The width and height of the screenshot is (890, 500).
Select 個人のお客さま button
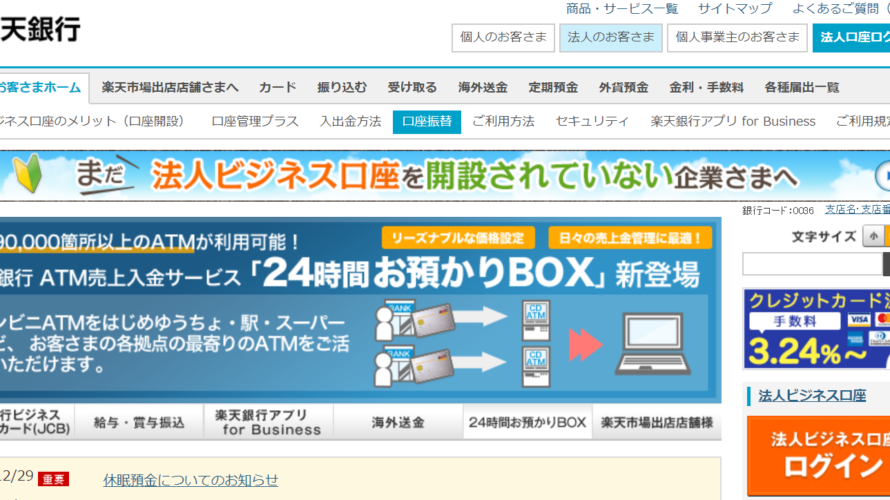click(503, 37)
